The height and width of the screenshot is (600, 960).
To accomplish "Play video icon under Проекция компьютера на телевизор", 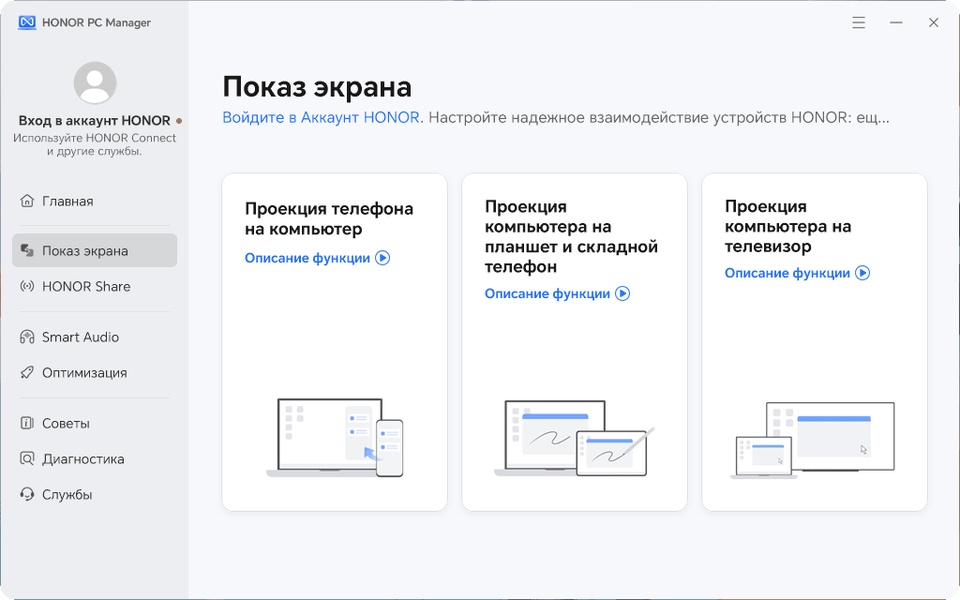I will pos(863,272).
